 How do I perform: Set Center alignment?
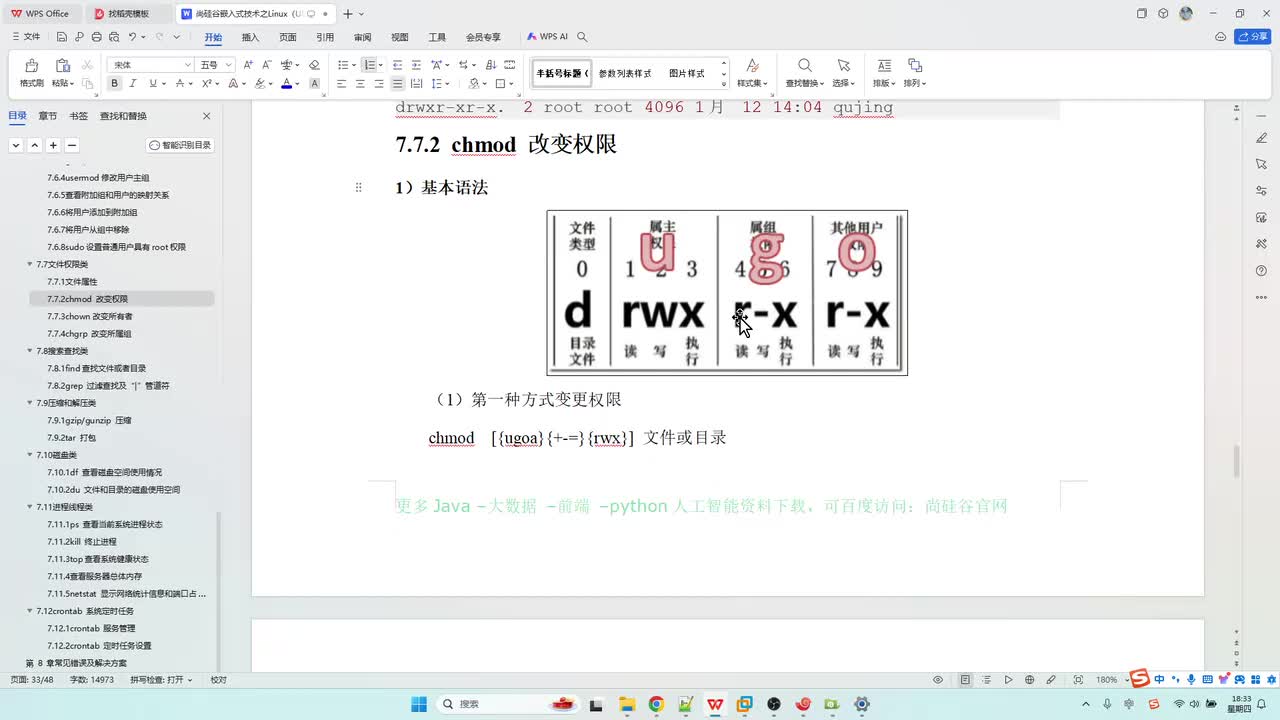tap(360, 84)
